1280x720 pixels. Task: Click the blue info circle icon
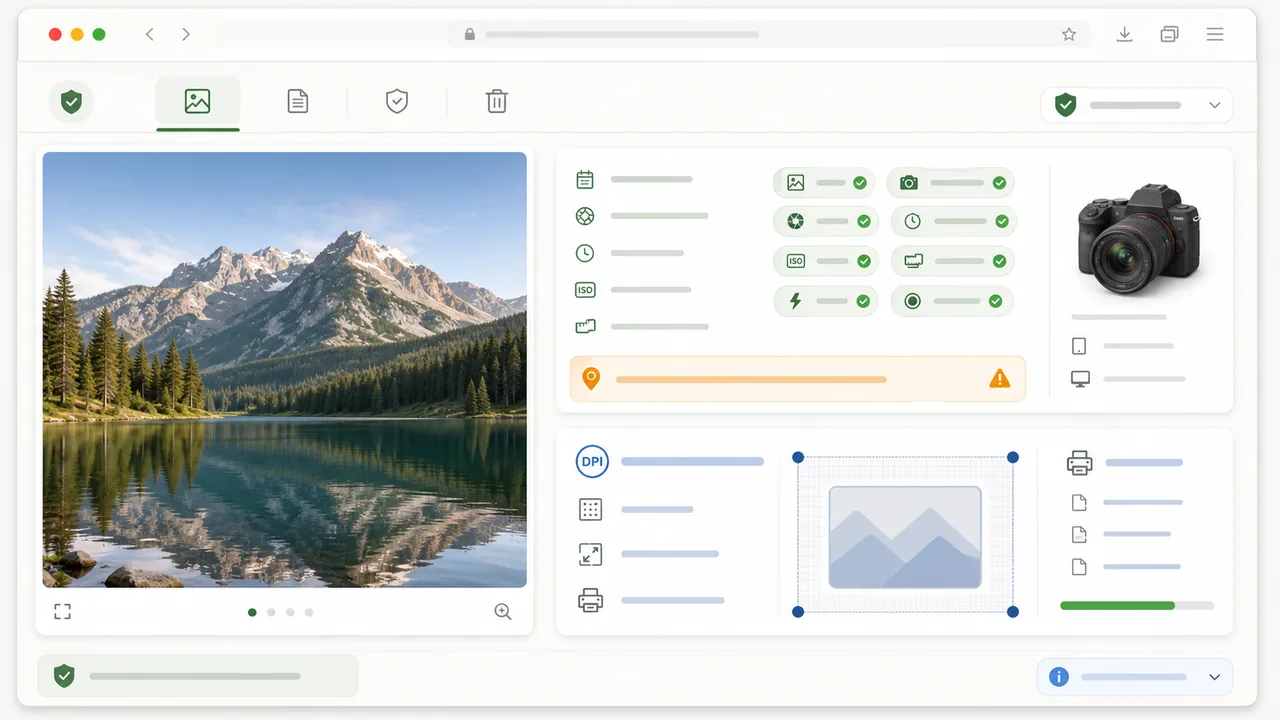(1059, 677)
